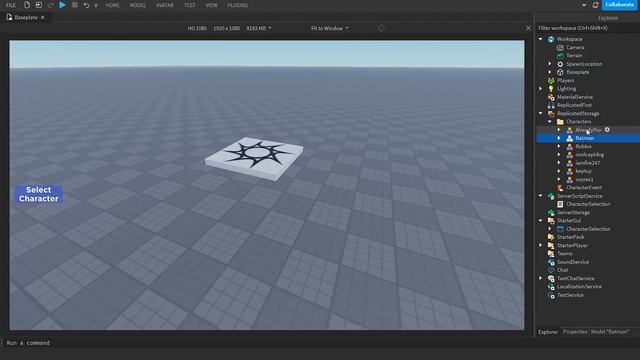Select the coolcapidog model row

tap(588, 155)
